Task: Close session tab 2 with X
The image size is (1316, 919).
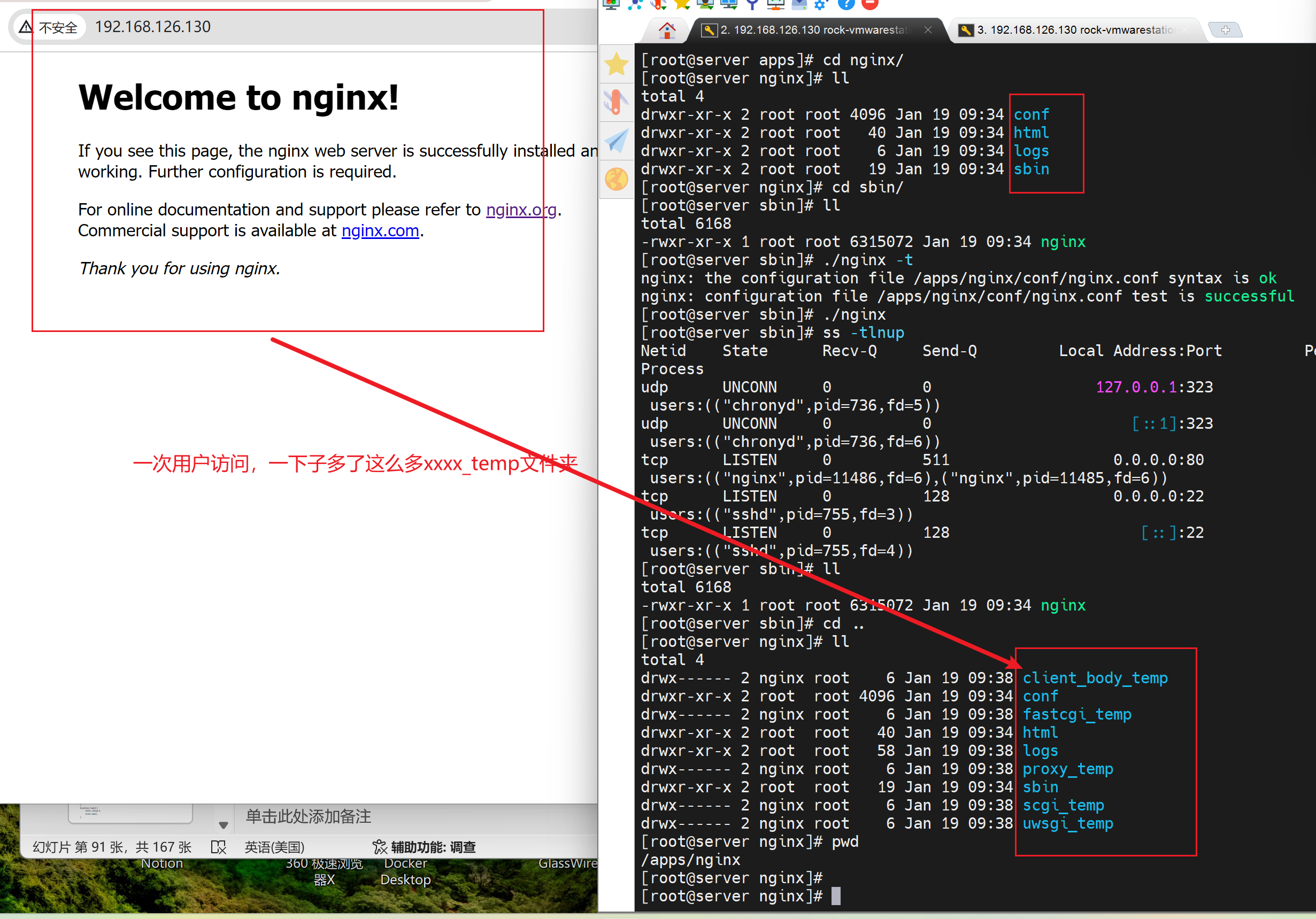Action: tap(928, 30)
